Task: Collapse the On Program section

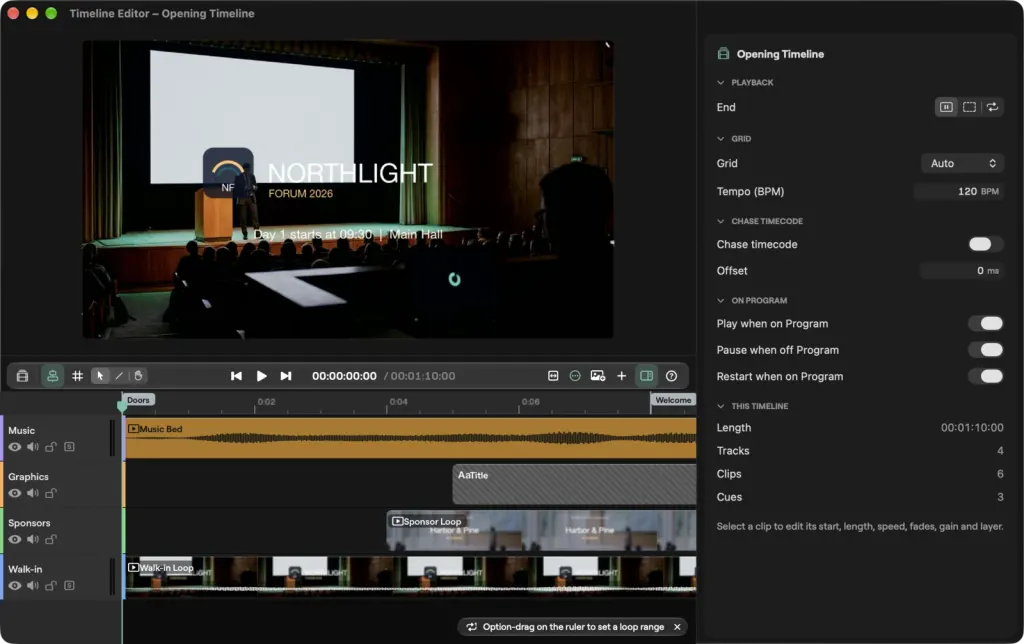Action: pos(752,300)
